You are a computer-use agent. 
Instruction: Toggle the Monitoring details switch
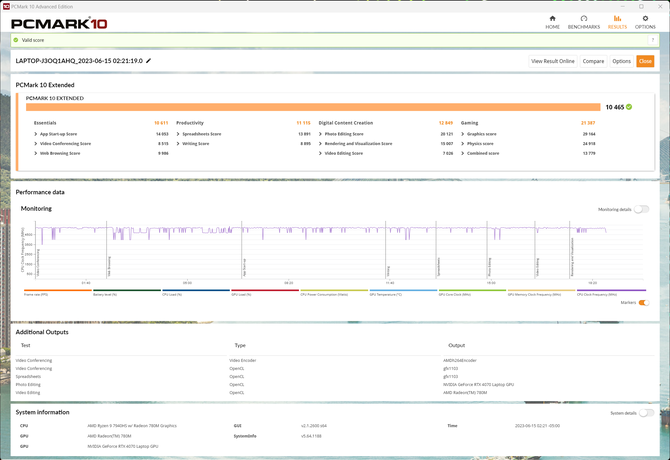tap(641, 209)
